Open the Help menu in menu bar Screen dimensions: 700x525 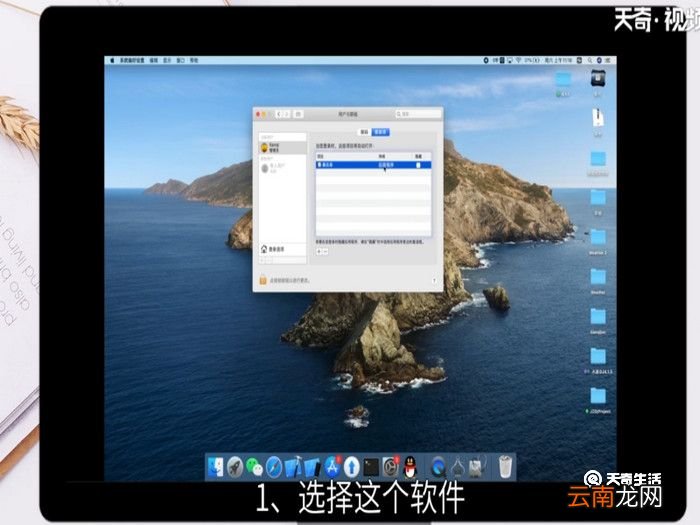point(194,60)
